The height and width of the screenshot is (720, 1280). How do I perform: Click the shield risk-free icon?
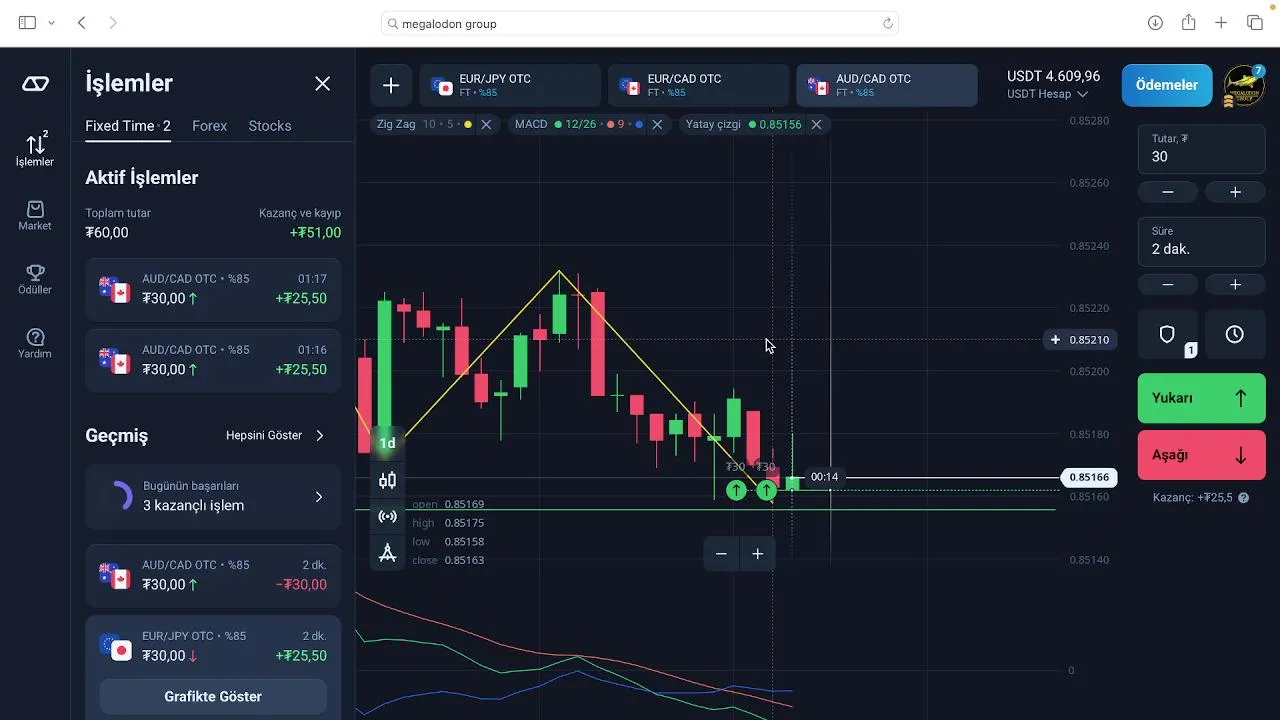coord(1167,335)
